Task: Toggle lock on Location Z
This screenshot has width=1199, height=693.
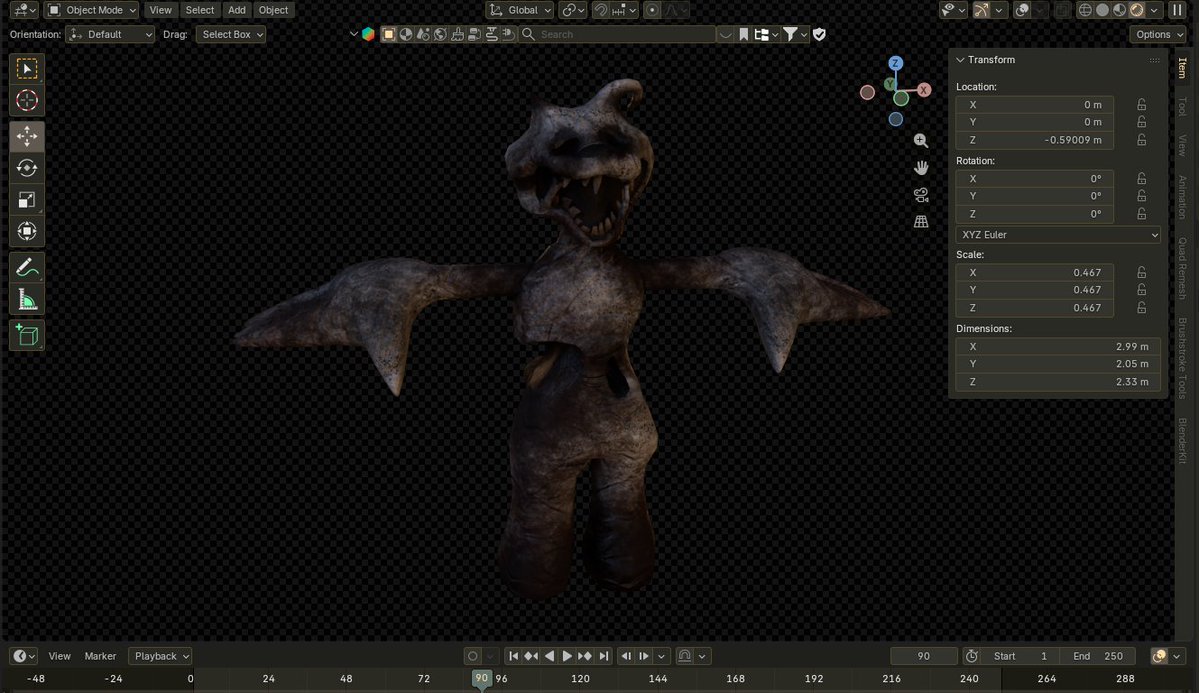Action: point(1142,140)
